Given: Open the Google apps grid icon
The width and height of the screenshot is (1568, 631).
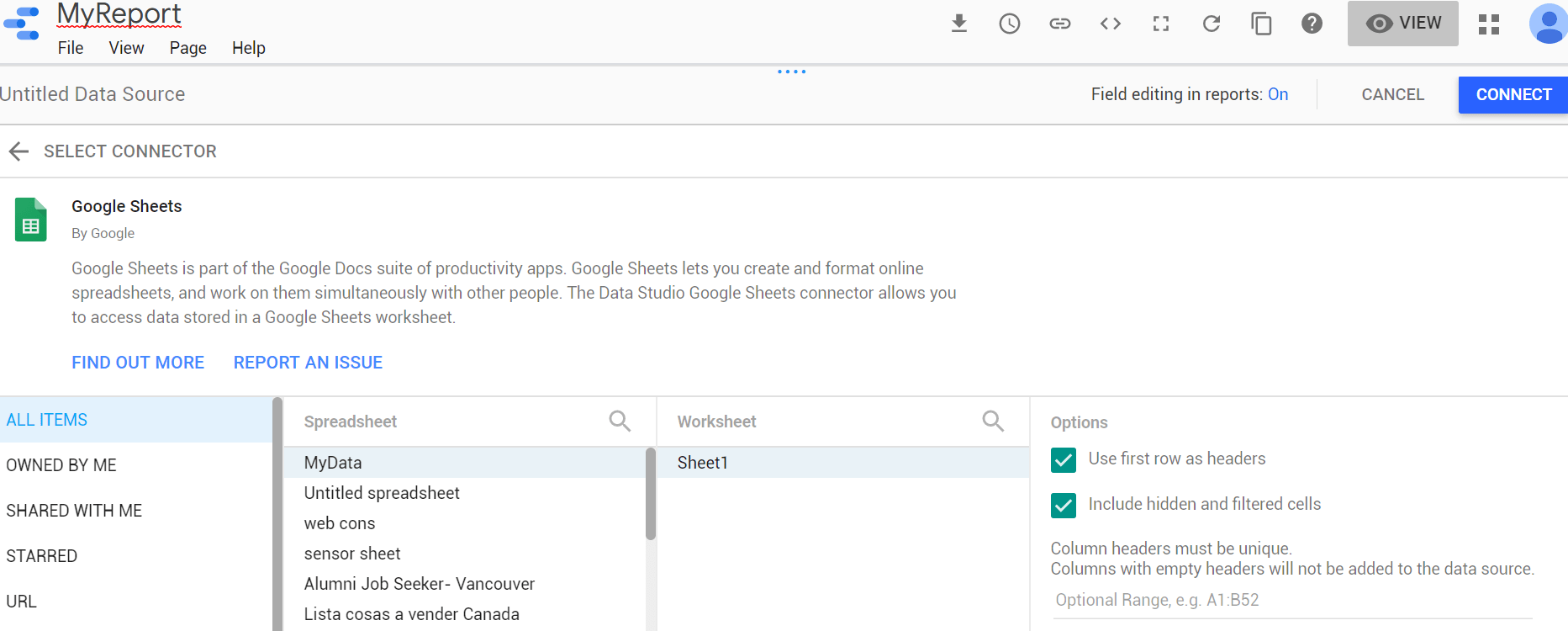Looking at the screenshot, I should (x=1489, y=24).
